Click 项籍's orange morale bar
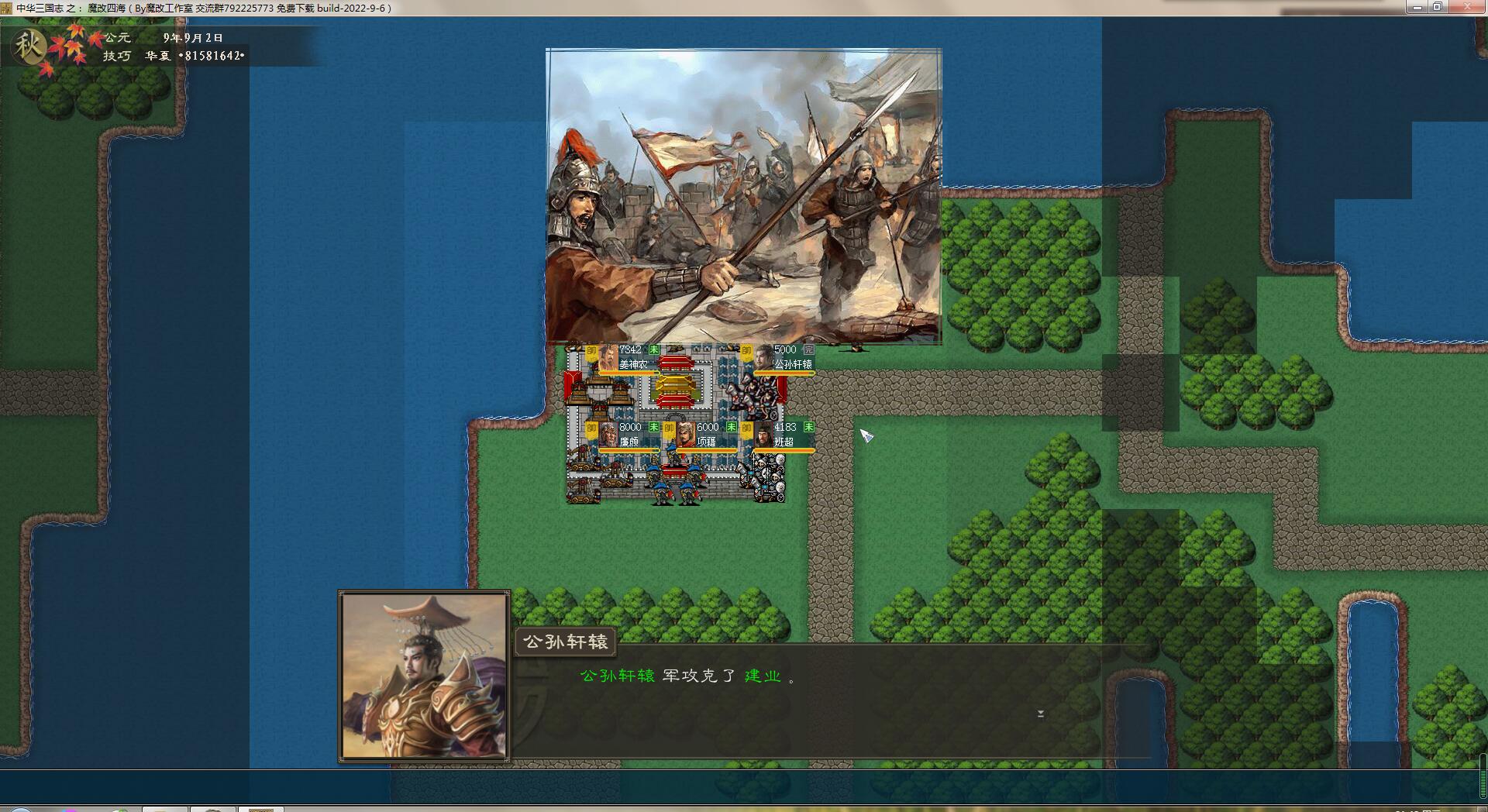Image resolution: width=1488 pixels, height=812 pixels. click(x=706, y=450)
